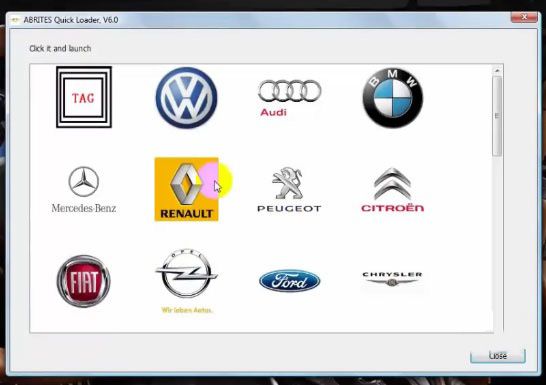The width and height of the screenshot is (546, 385).
Task: Click the 'Click it and launch' label
Action: pos(60,48)
